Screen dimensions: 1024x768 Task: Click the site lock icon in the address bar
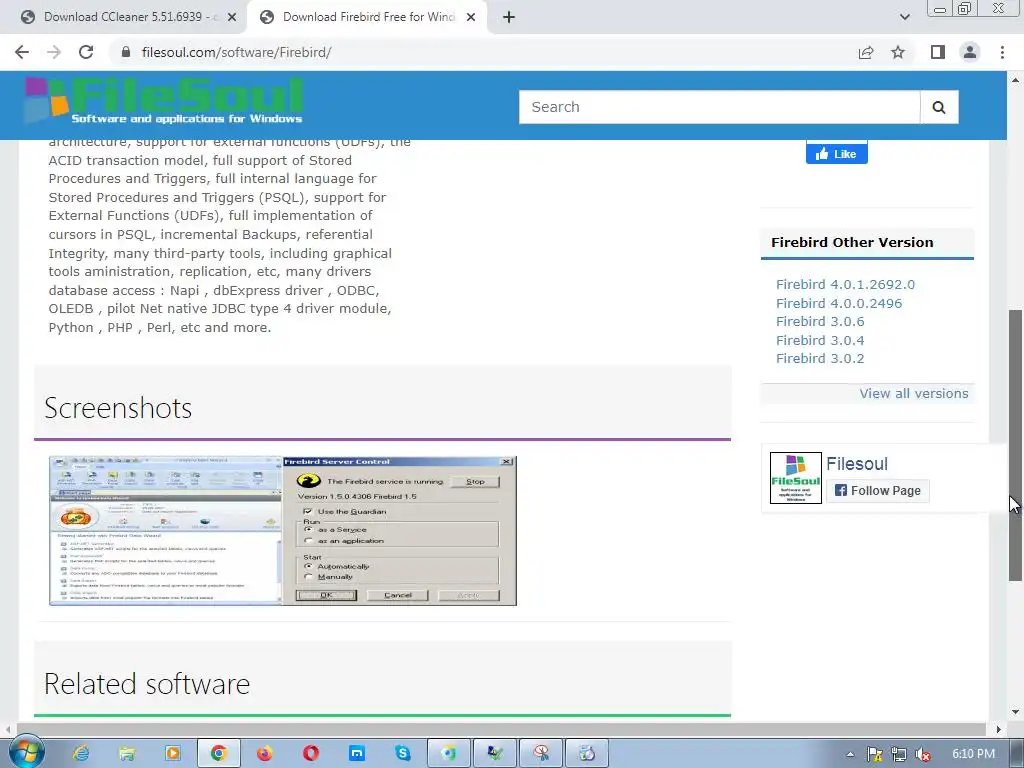pos(126,52)
